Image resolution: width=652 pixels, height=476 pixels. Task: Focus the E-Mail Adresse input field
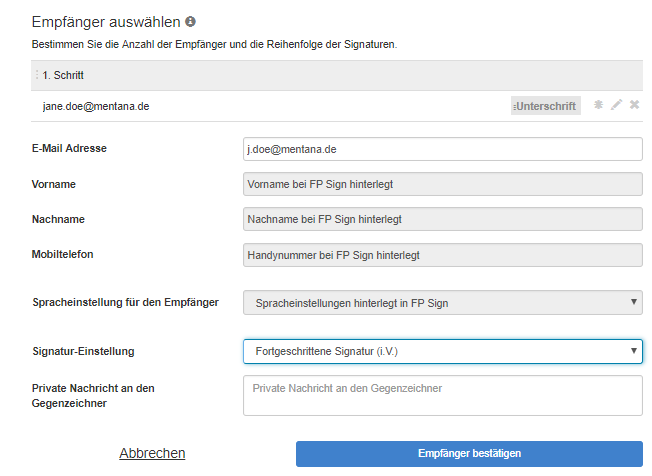[x=443, y=149]
